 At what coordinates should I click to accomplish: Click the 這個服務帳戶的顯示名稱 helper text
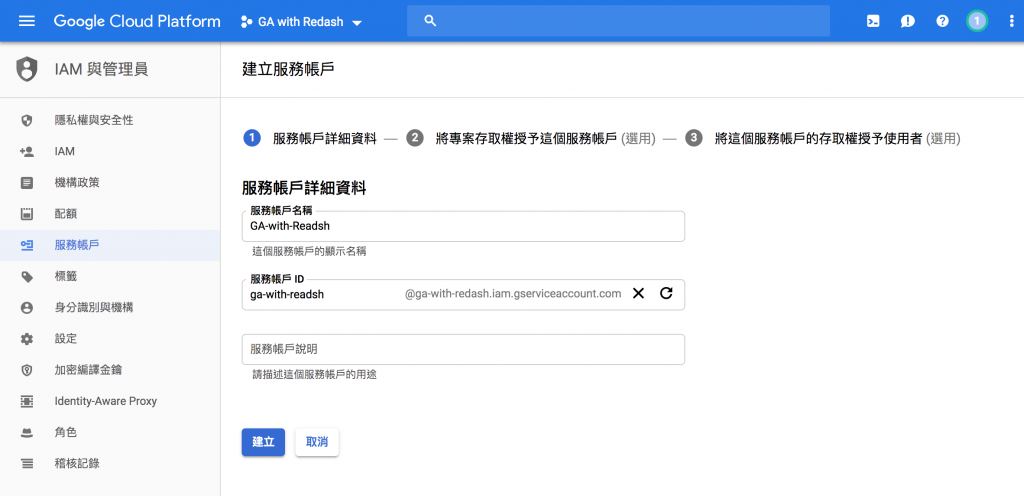[x=309, y=251]
